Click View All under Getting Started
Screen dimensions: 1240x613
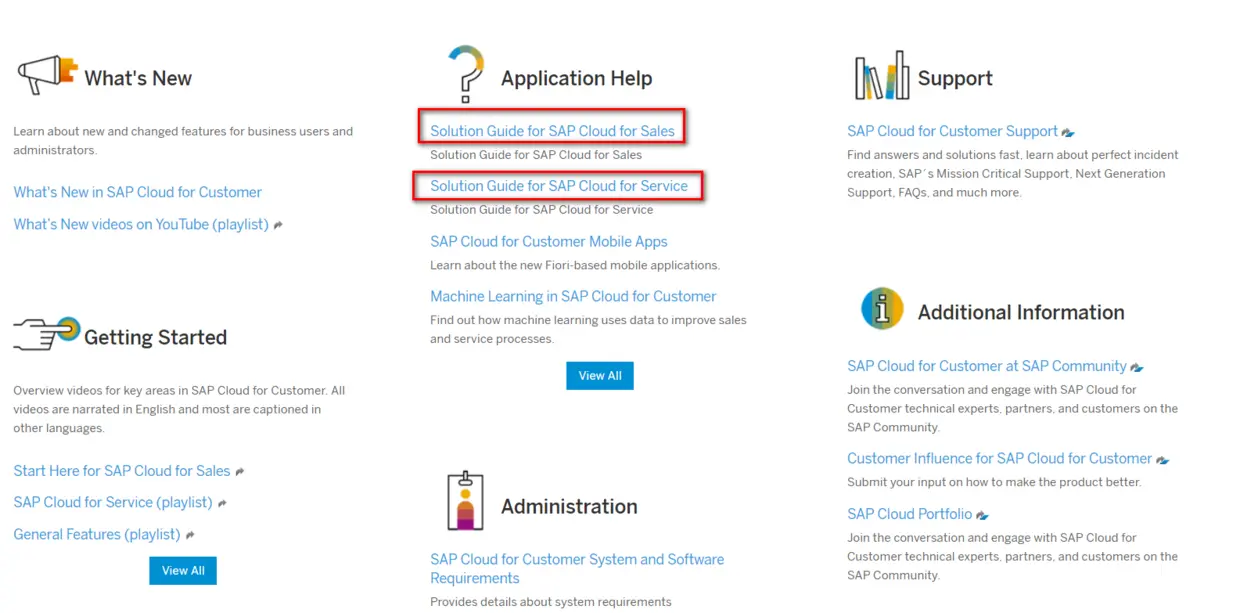pos(183,571)
